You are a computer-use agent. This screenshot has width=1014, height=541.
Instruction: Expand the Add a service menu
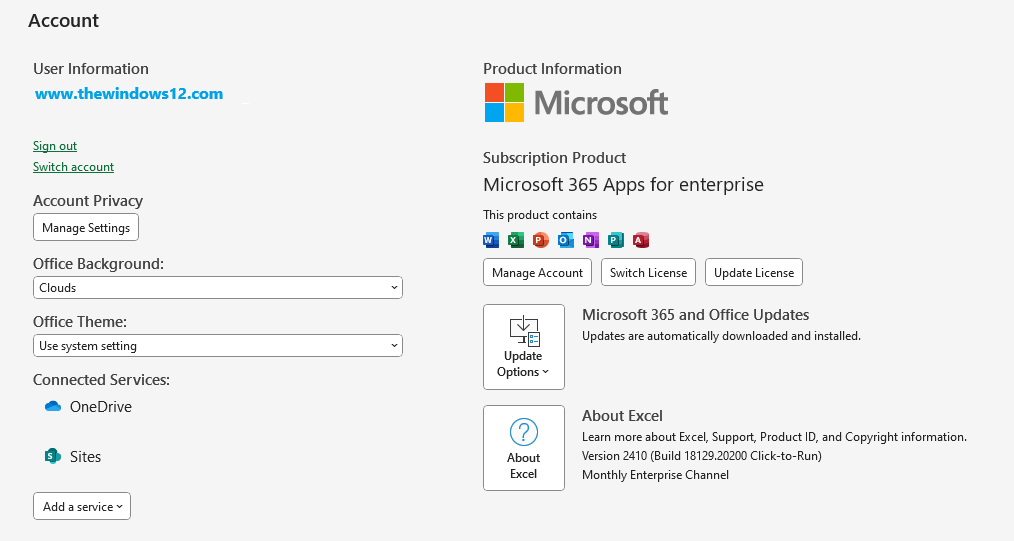pyautogui.click(x=82, y=506)
